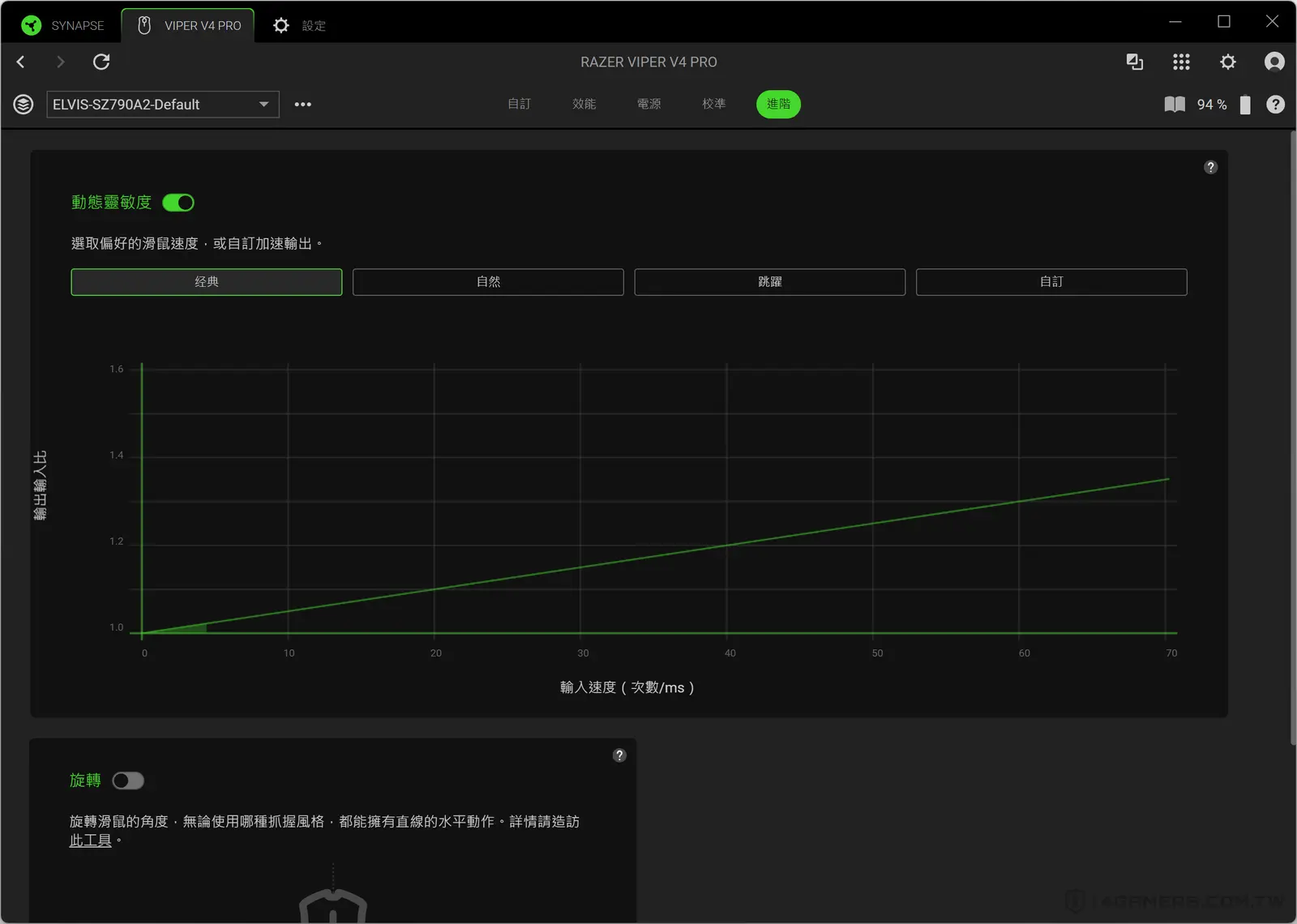The image size is (1297, 924).
Task: Click the Razer Synapse logo icon
Action: (32, 26)
